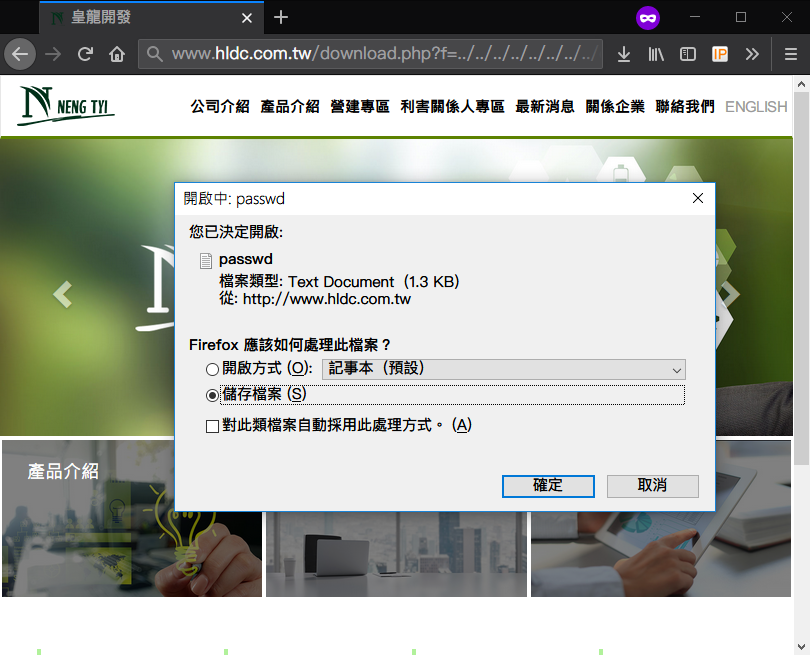Click the scrollbar down arrow

tap(801, 647)
